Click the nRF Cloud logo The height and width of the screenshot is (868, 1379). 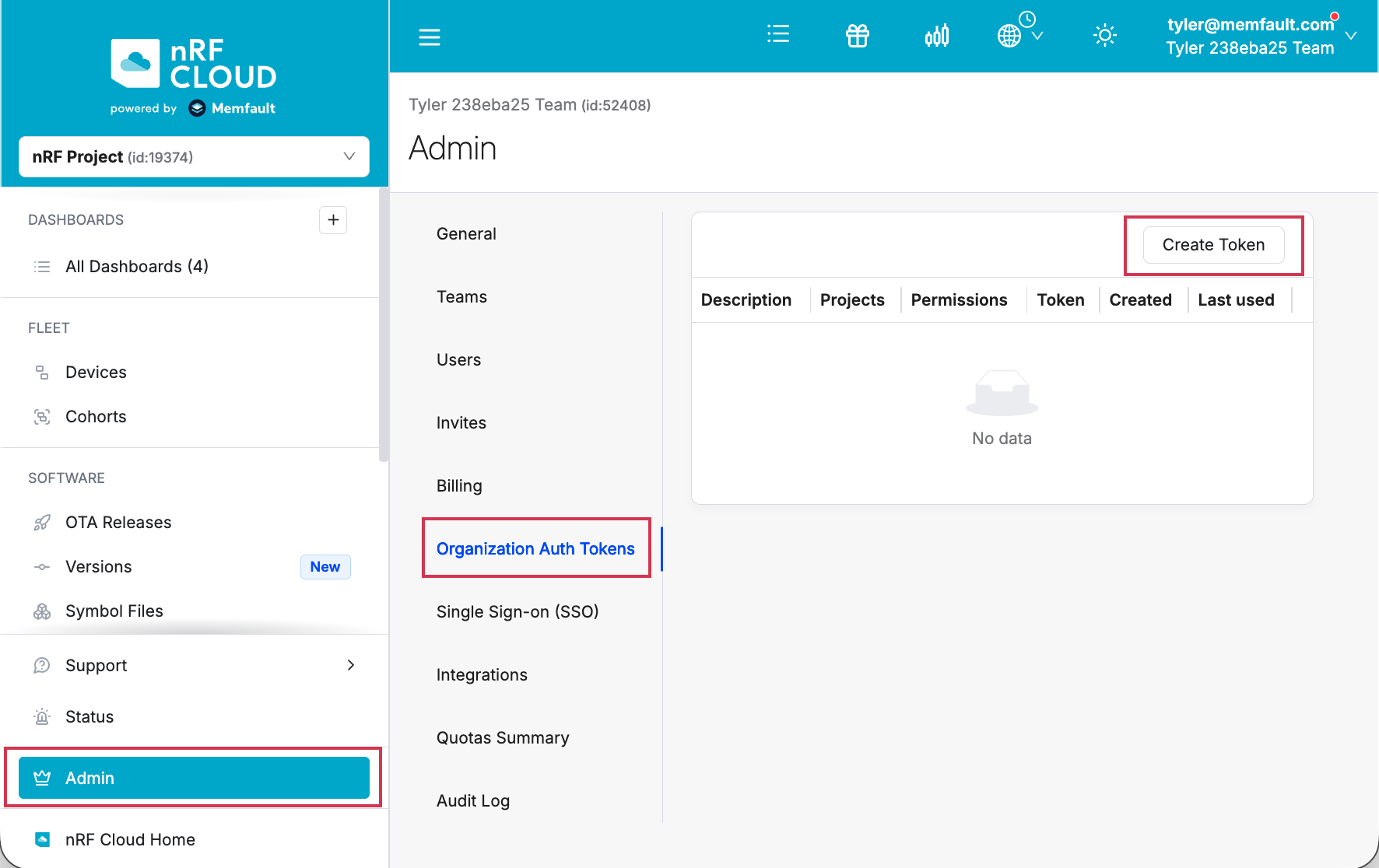coord(194,64)
